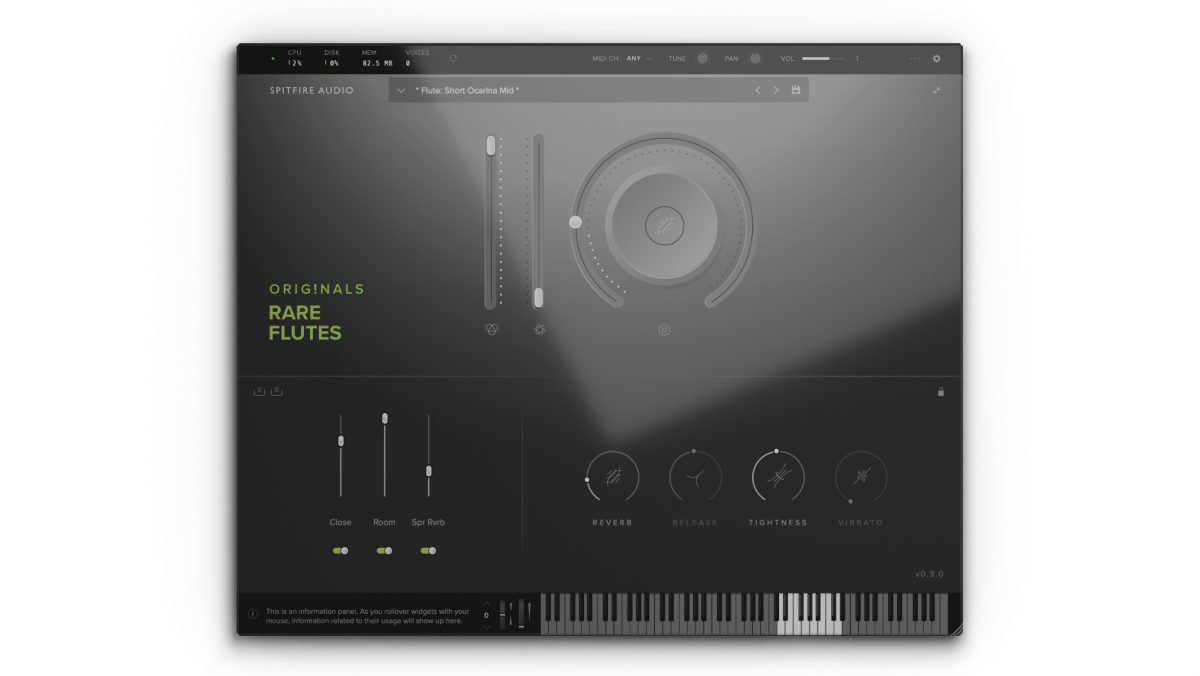
Task: Click the Reverb knob
Action: click(x=613, y=477)
